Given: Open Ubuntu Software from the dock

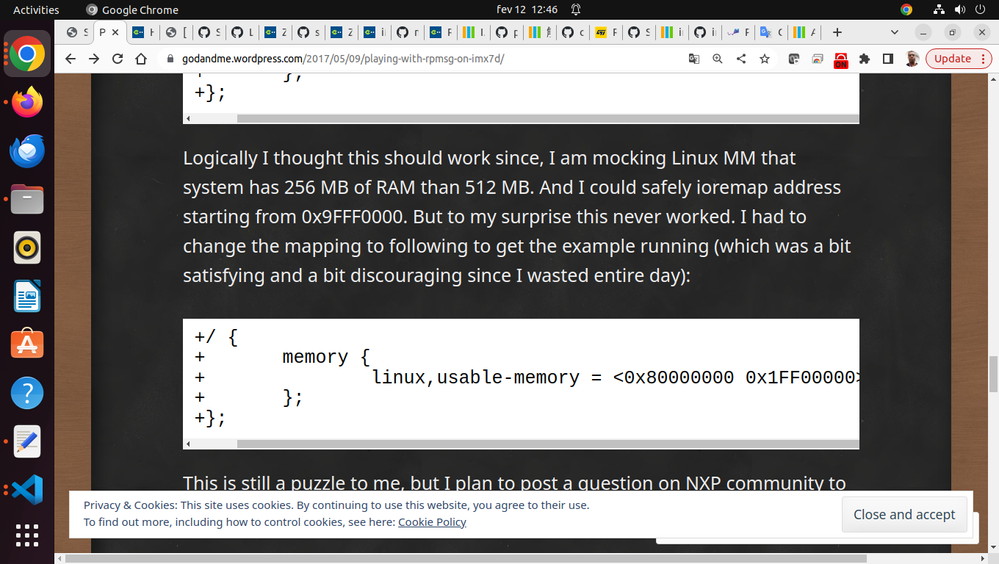Looking at the screenshot, I should tap(27, 345).
